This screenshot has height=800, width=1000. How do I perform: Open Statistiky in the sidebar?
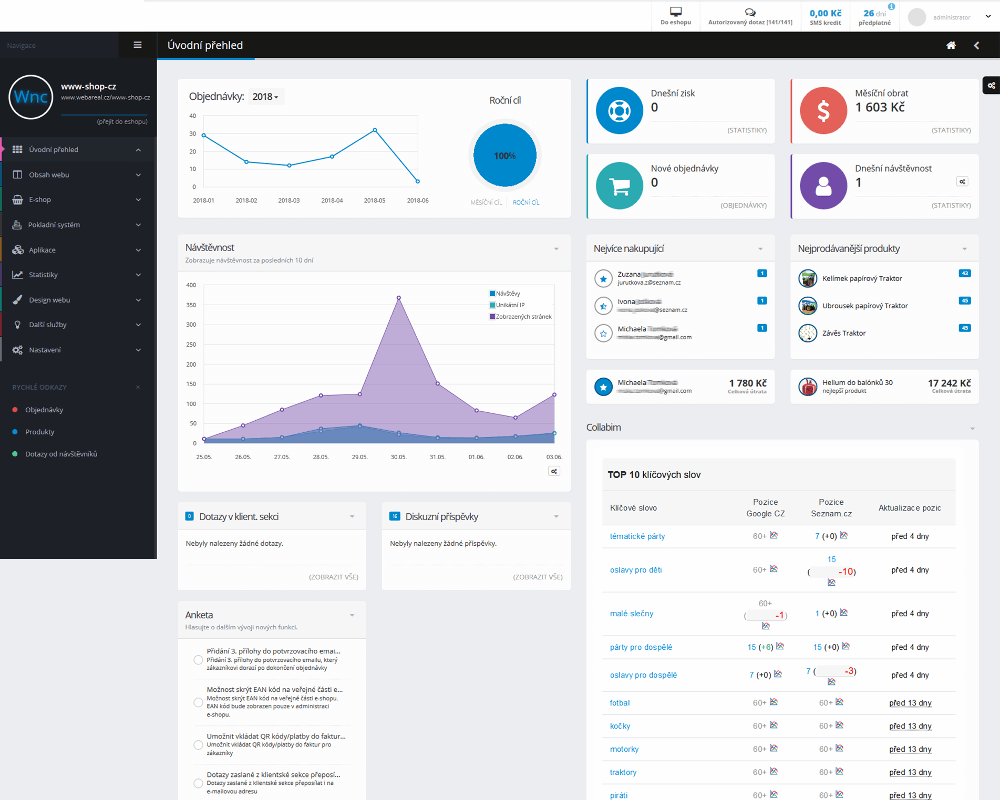coord(75,275)
